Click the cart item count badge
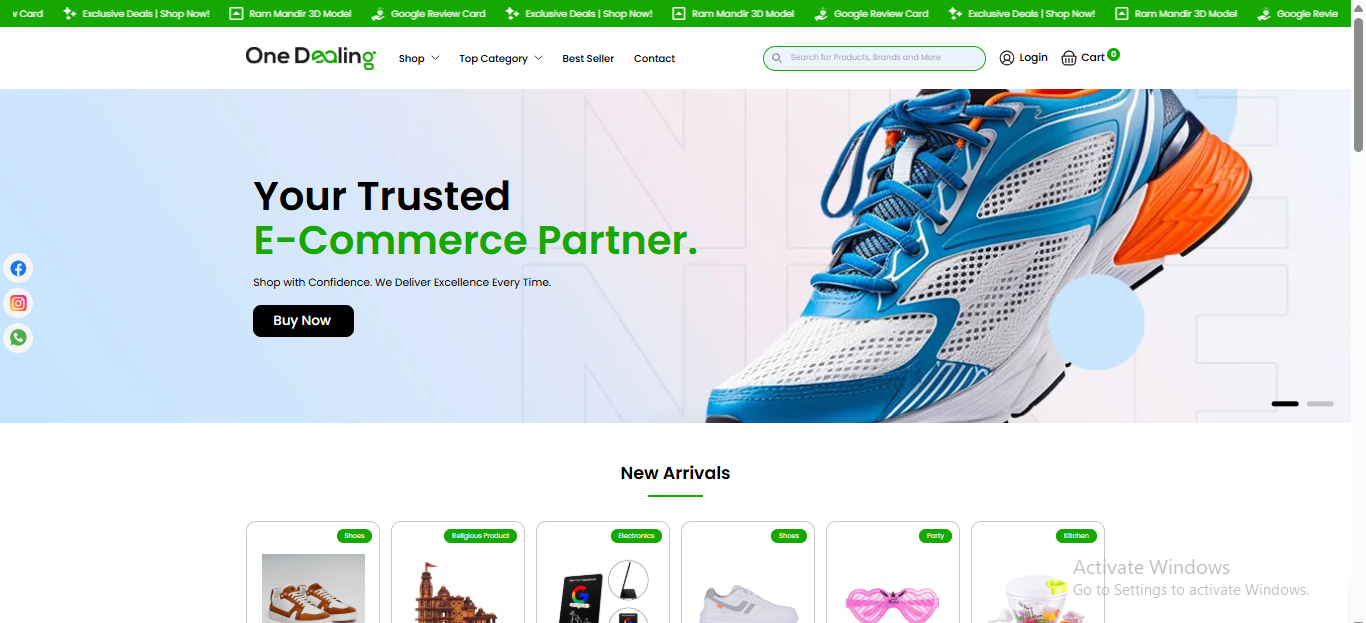 pyautogui.click(x=1113, y=54)
